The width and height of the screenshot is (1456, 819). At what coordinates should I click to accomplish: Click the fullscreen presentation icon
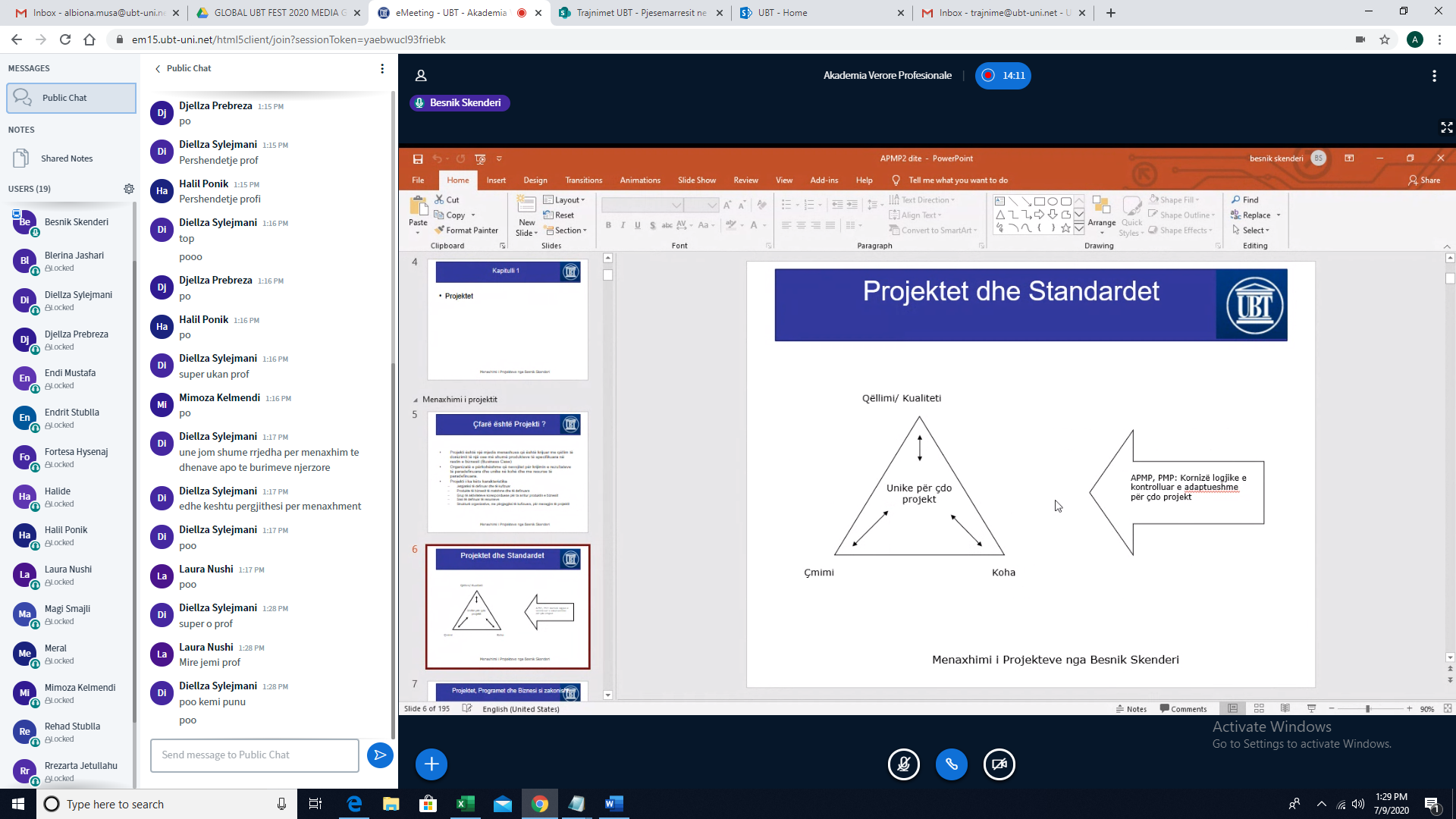tap(1446, 127)
